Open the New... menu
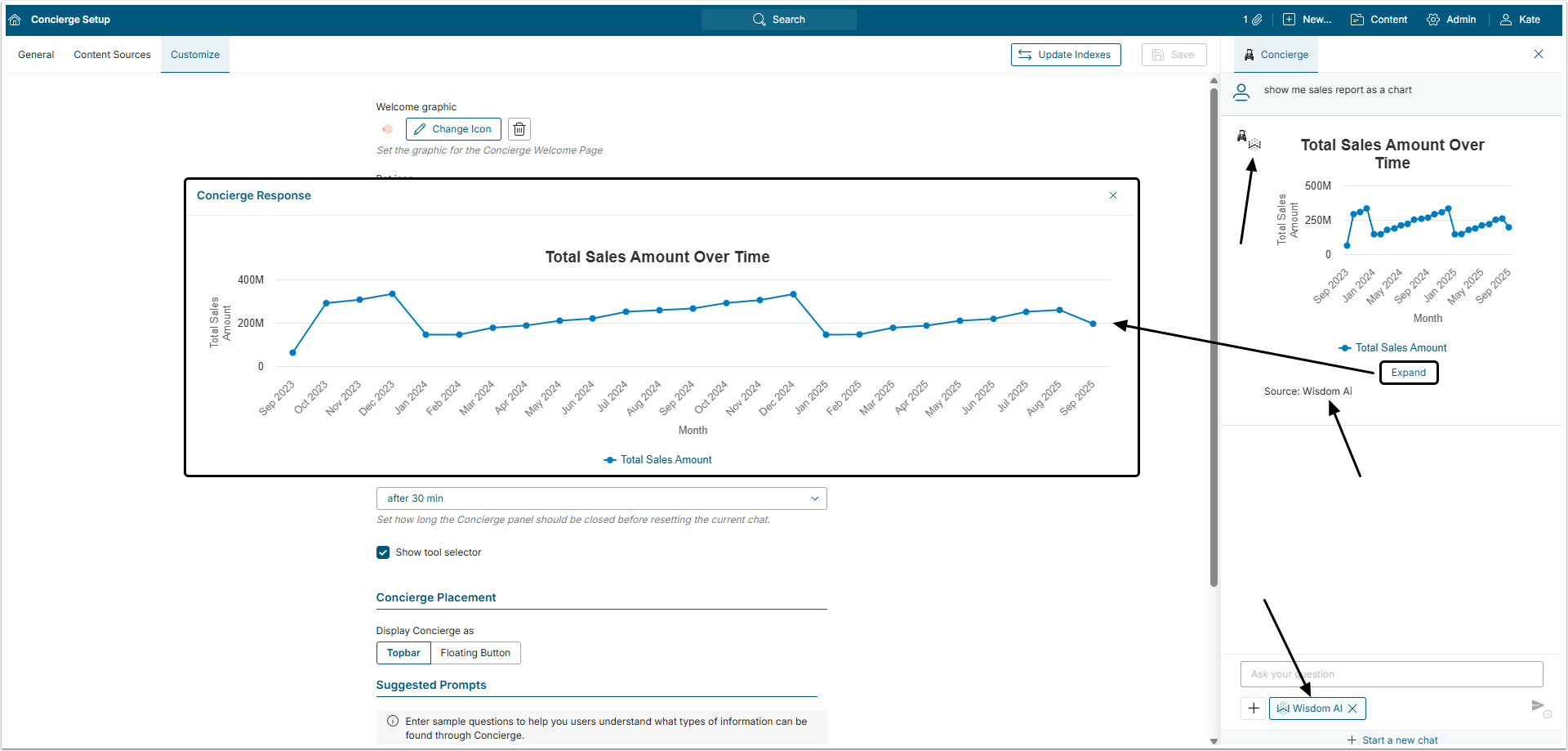Image resolution: width=1568 pixels, height=751 pixels. [1307, 20]
